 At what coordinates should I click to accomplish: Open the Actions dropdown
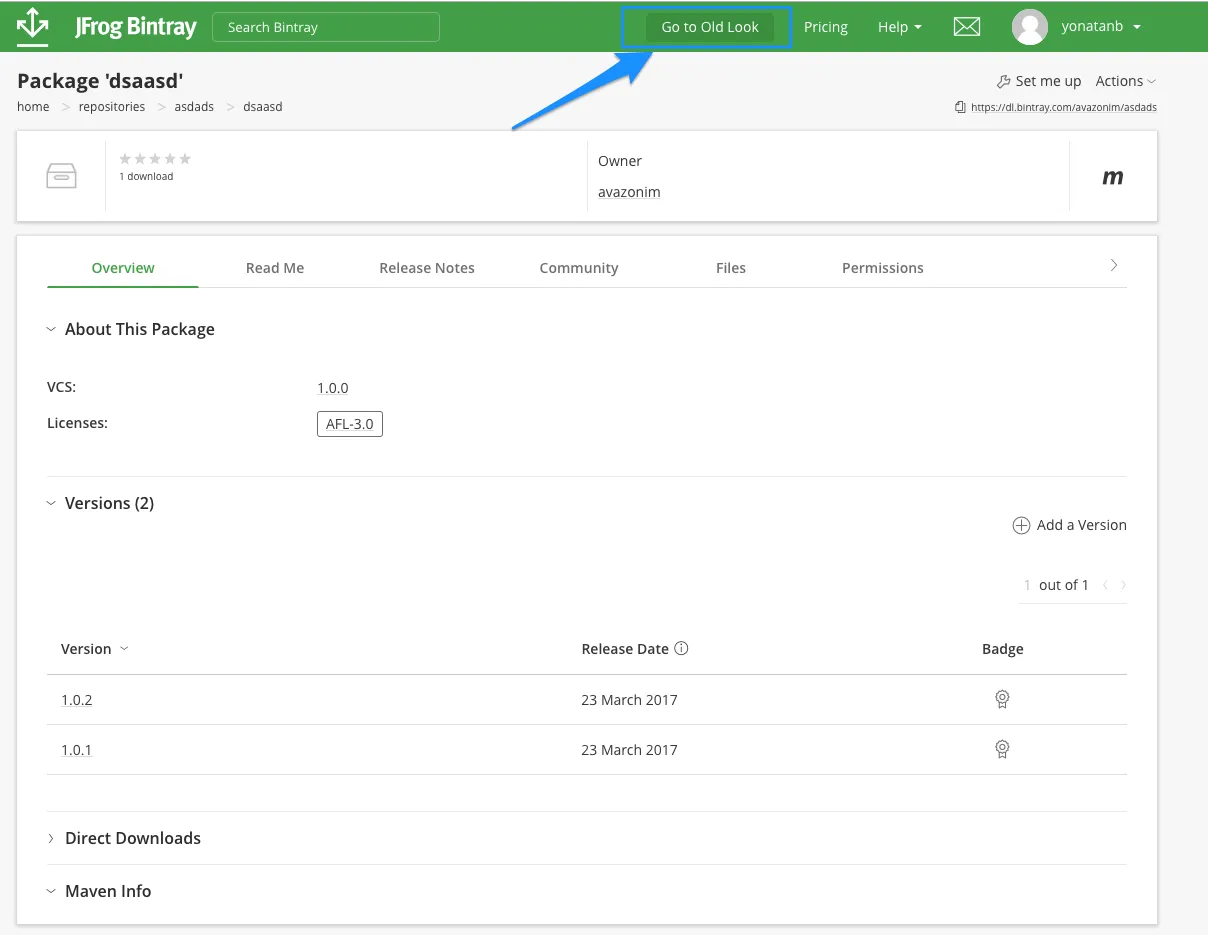tap(1126, 81)
